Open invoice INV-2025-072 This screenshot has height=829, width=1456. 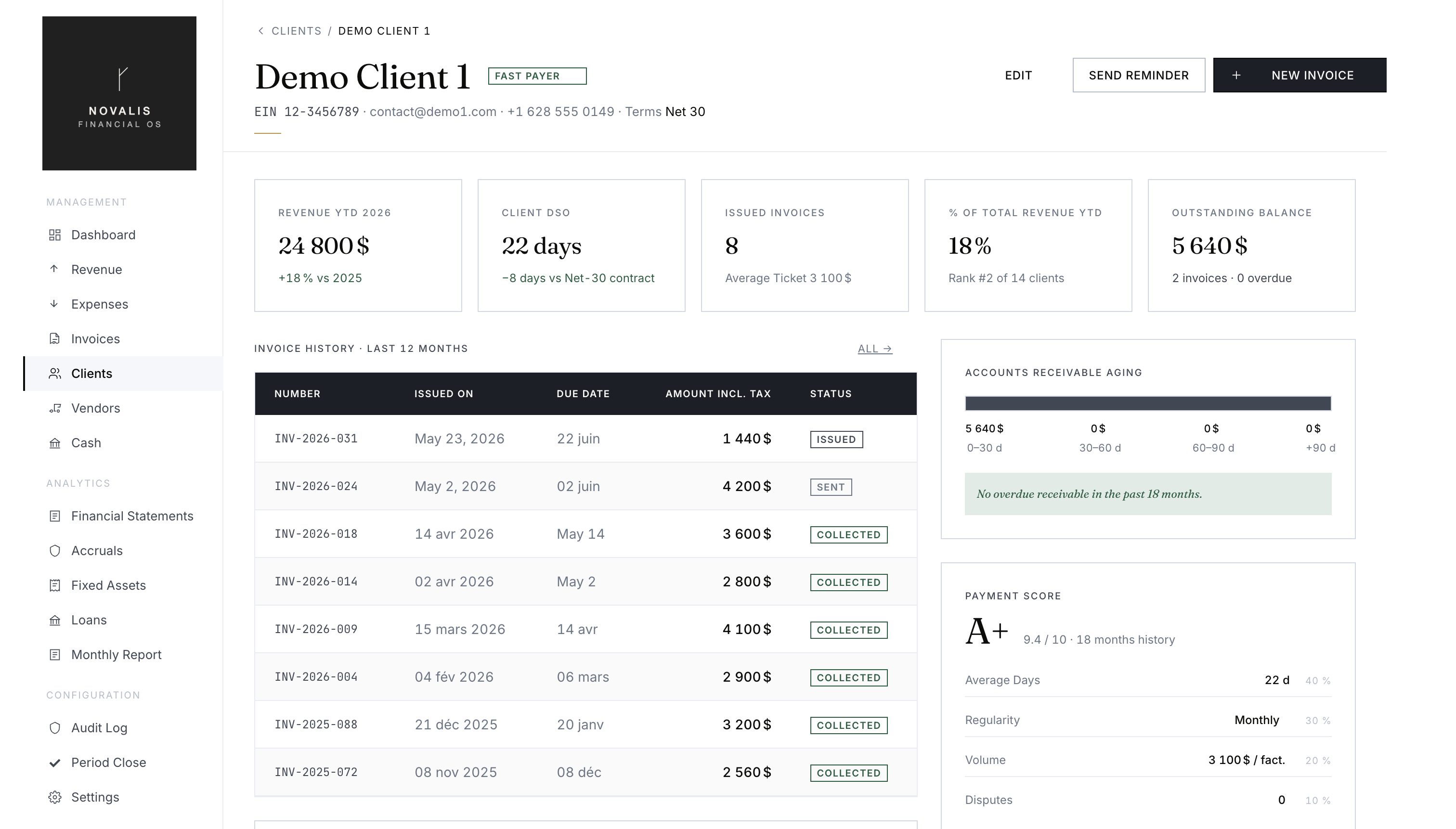point(315,772)
